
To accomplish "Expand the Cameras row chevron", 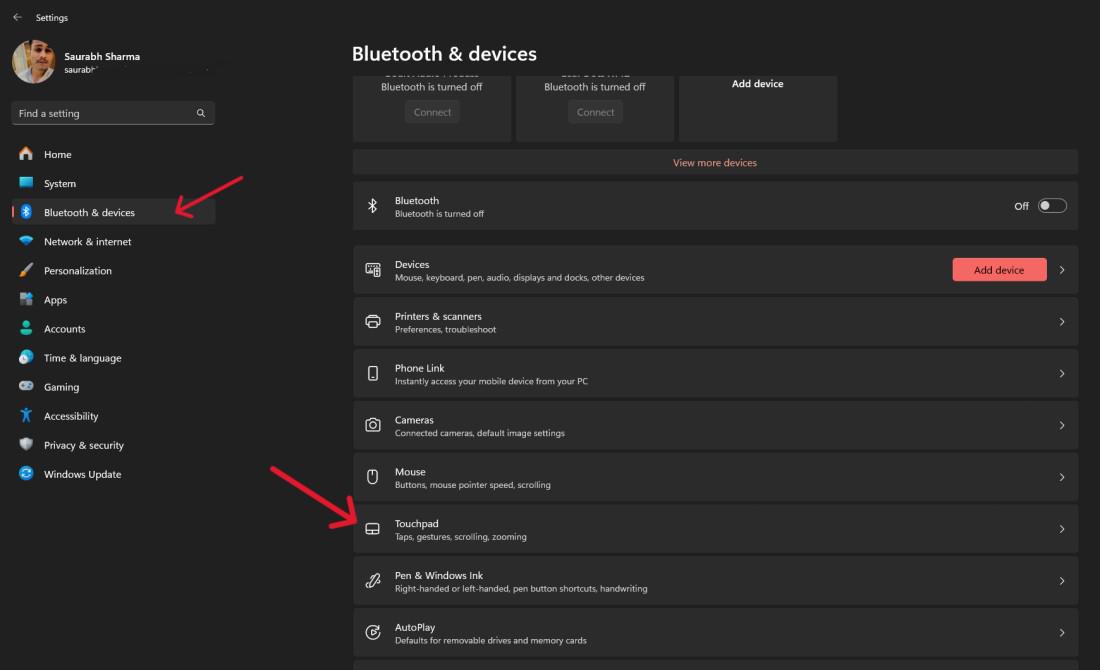I will [1062, 425].
